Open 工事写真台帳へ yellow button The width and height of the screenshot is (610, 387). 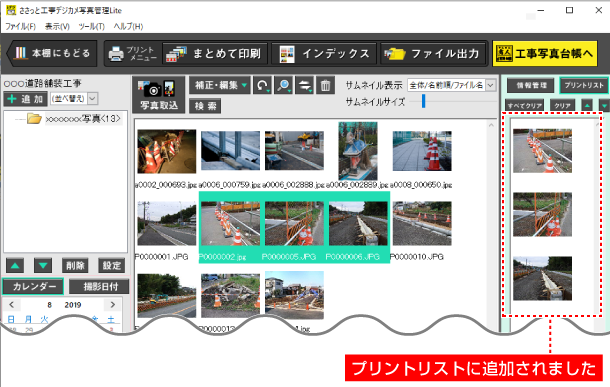[x=545, y=53]
